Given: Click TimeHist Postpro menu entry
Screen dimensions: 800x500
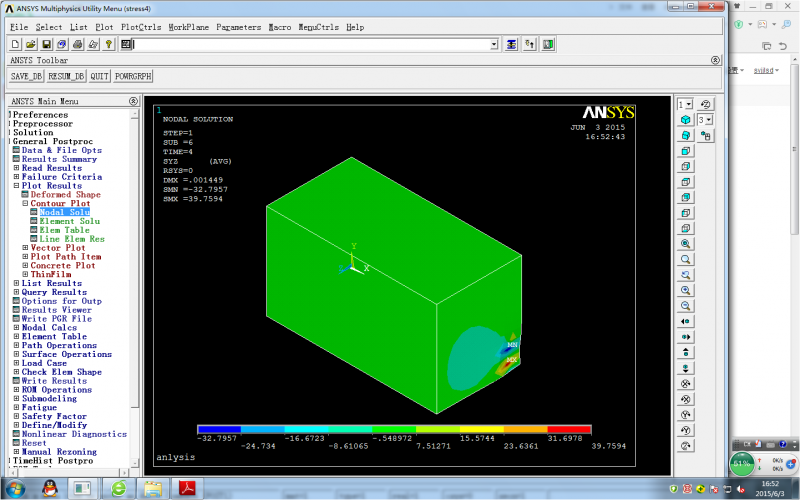Looking at the screenshot, I should [53, 461].
